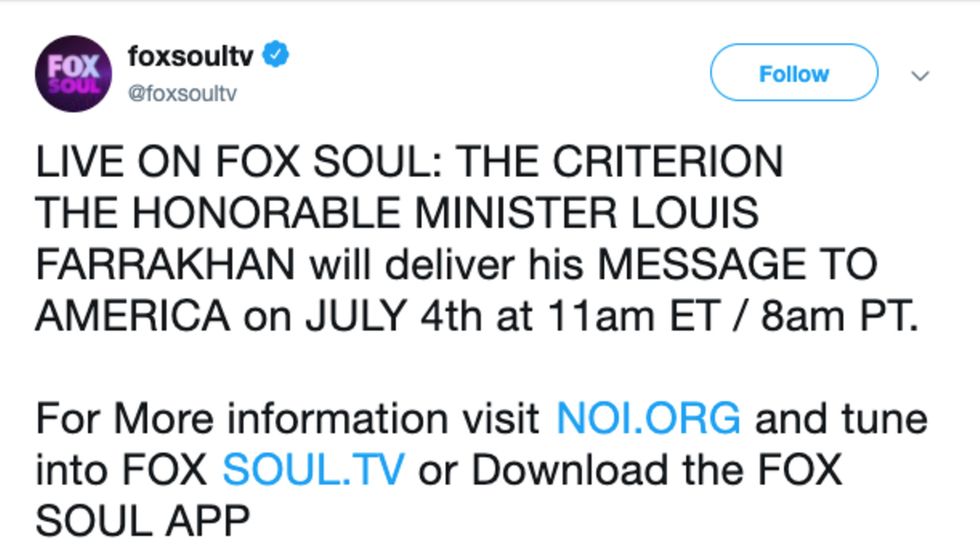The height and width of the screenshot is (558, 980).
Task: Click "THE HONORABLE MINISTER LOUIS" text line
Action: pyautogui.click(x=397, y=214)
